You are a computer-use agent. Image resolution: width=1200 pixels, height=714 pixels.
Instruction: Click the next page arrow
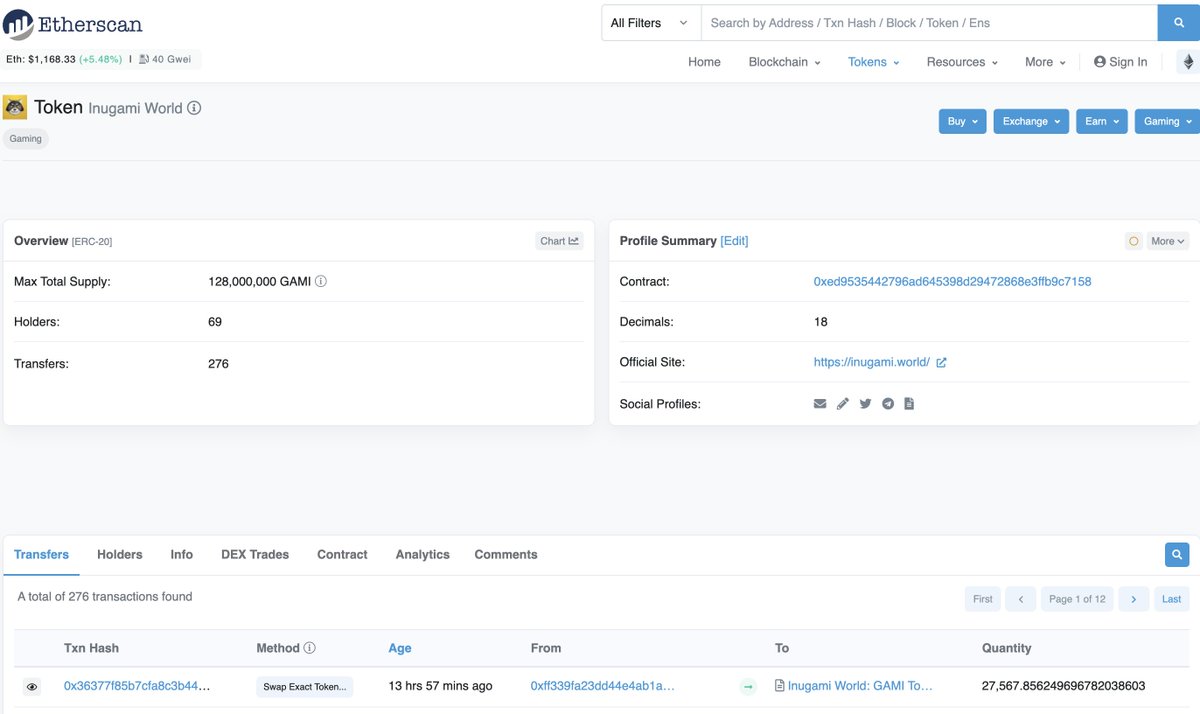coord(1133,599)
